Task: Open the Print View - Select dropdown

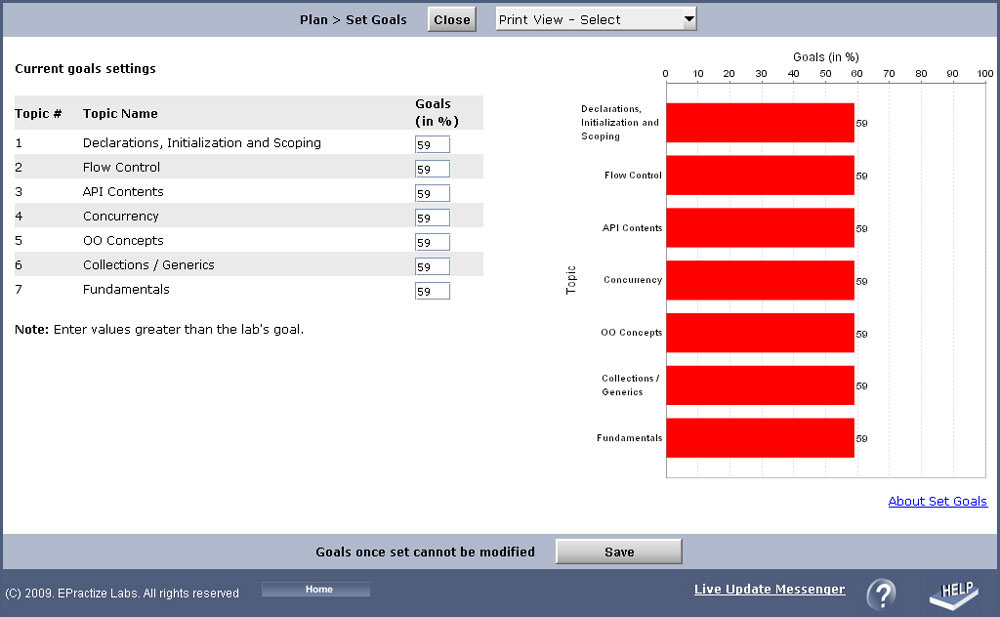Action: coord(596,19)
